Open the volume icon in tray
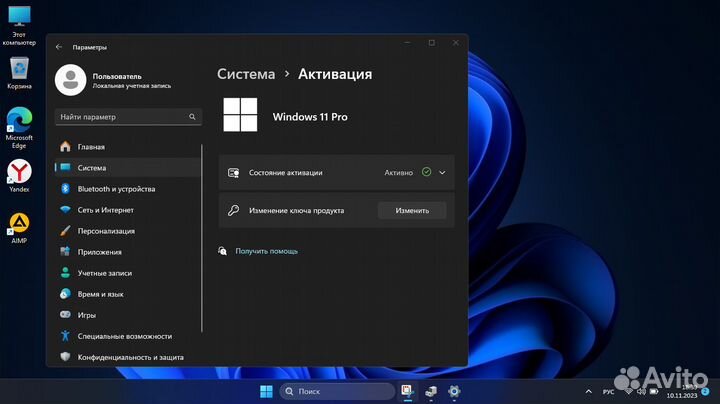The width and height of the screenshot is (720, 404). point(641,392)
